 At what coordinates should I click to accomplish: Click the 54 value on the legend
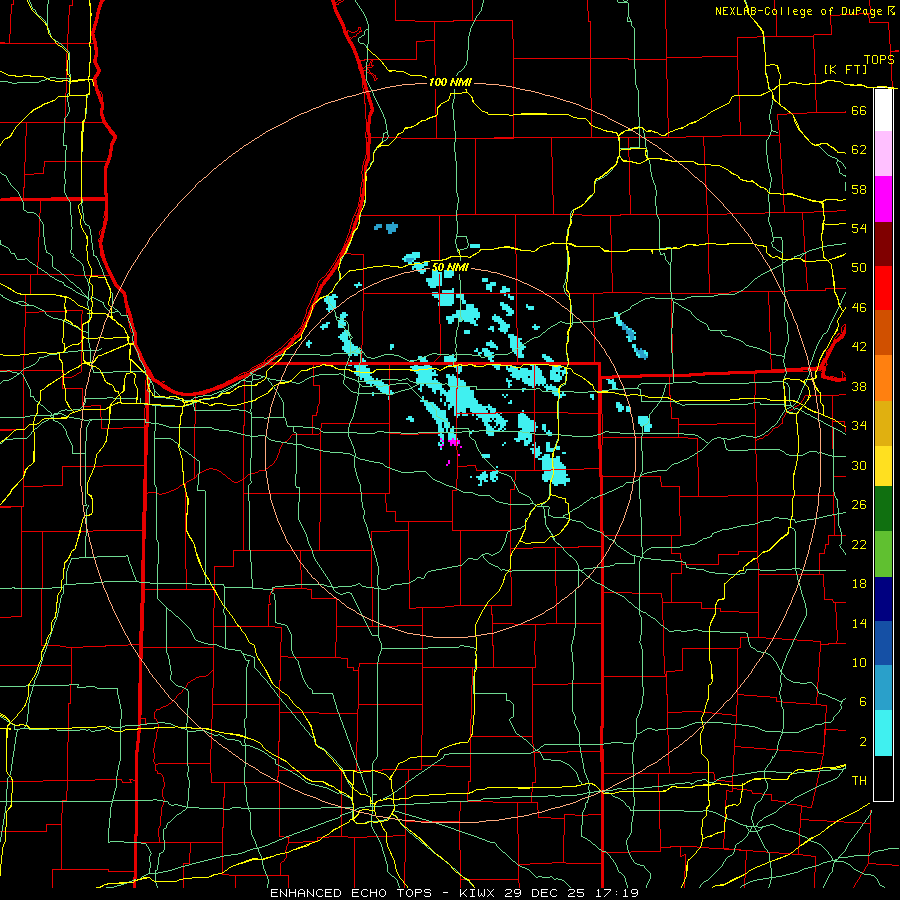[859, 228]
